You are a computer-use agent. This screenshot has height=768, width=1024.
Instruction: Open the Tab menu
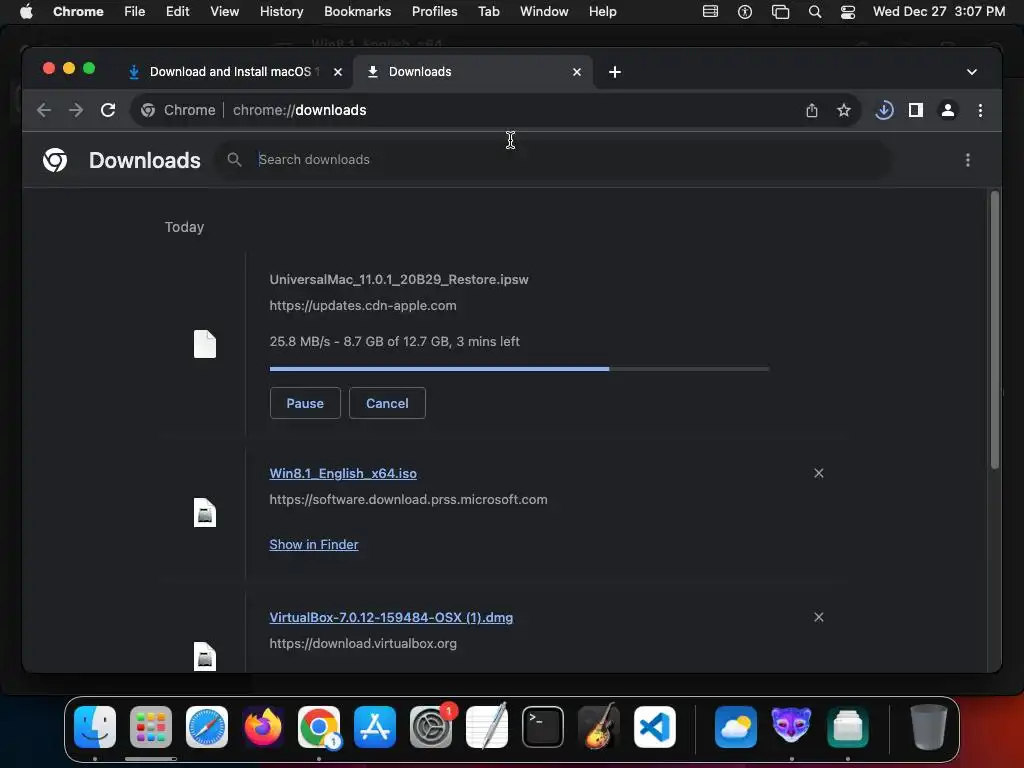pos(488,12)
